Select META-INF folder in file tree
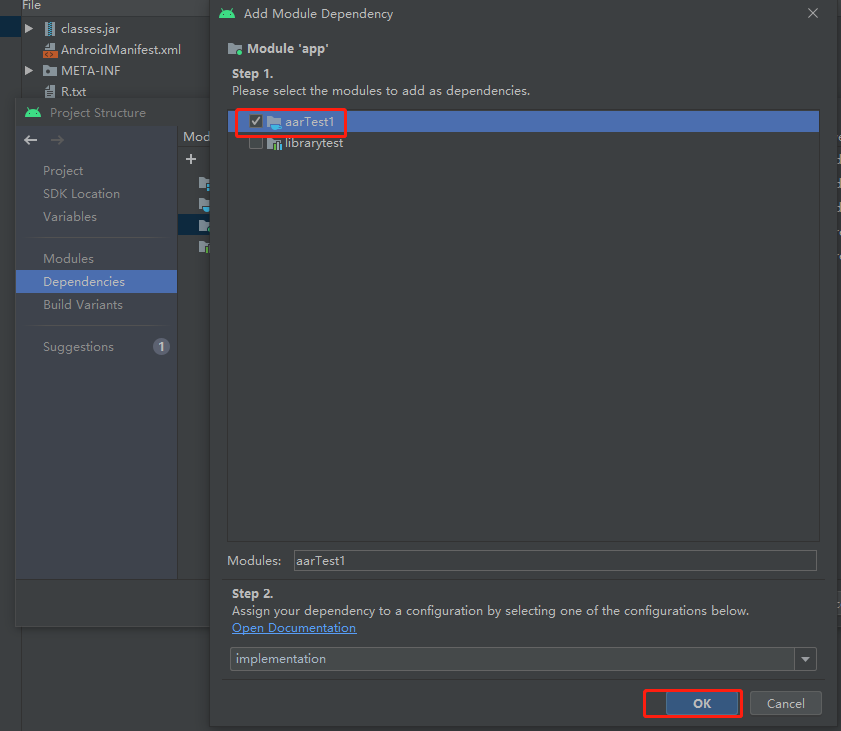 (91, 70)
